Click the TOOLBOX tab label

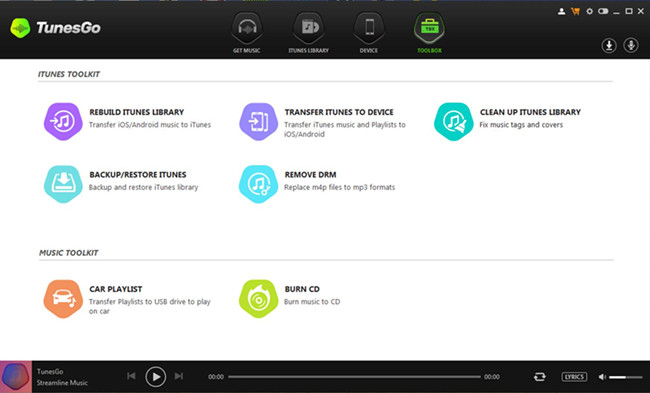(429, 51)
